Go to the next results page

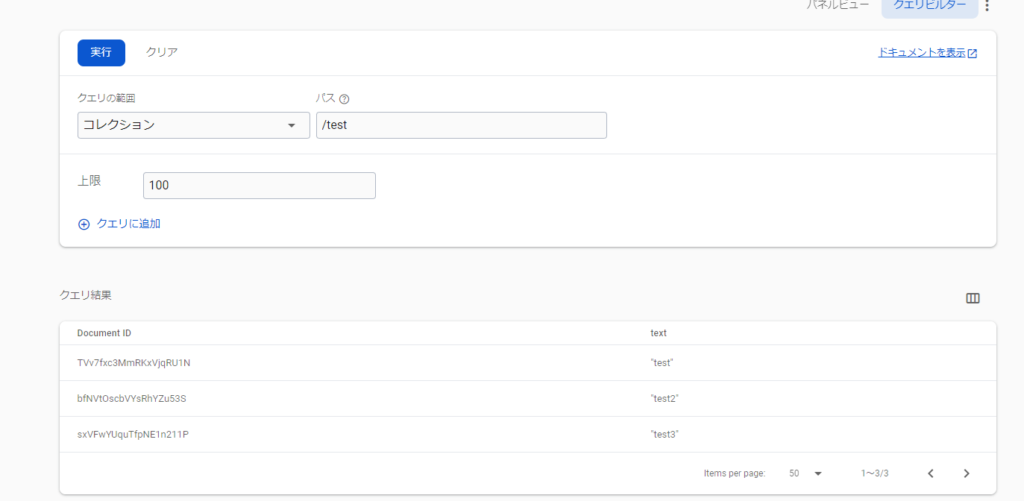click(x=966, y=473)
